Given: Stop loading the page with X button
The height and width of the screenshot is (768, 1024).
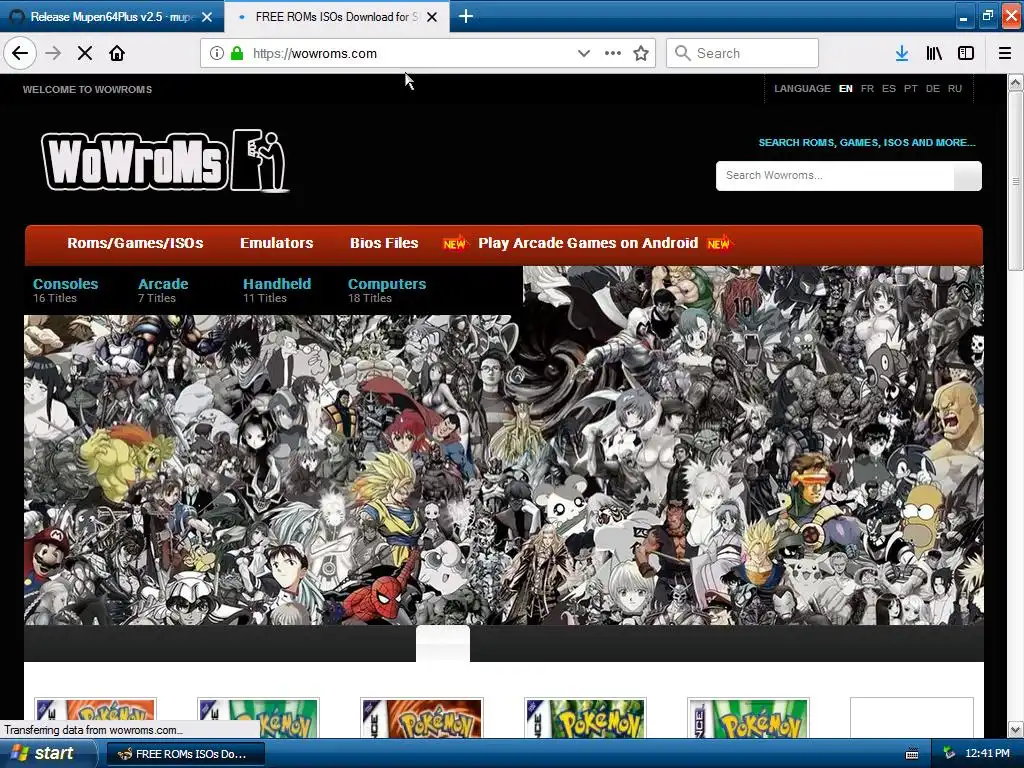Looking at the screenshot, I should pyautogui.click(x=85, y=53).
